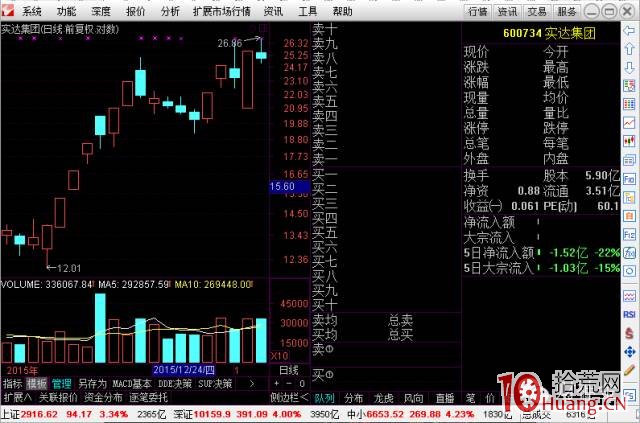Select the 直播 tab

click(444, 398)
